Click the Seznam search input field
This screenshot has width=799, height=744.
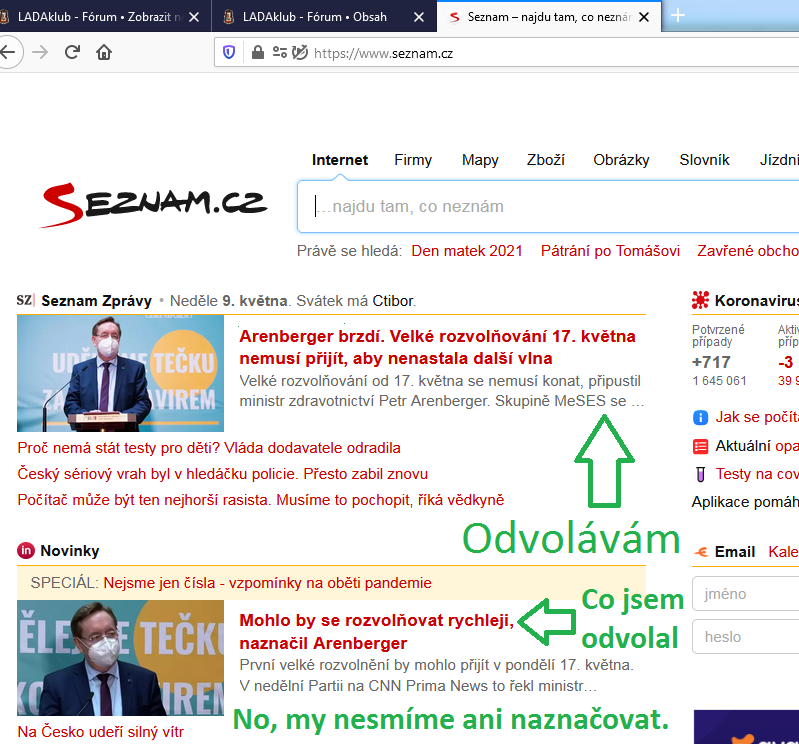[550, 207]
